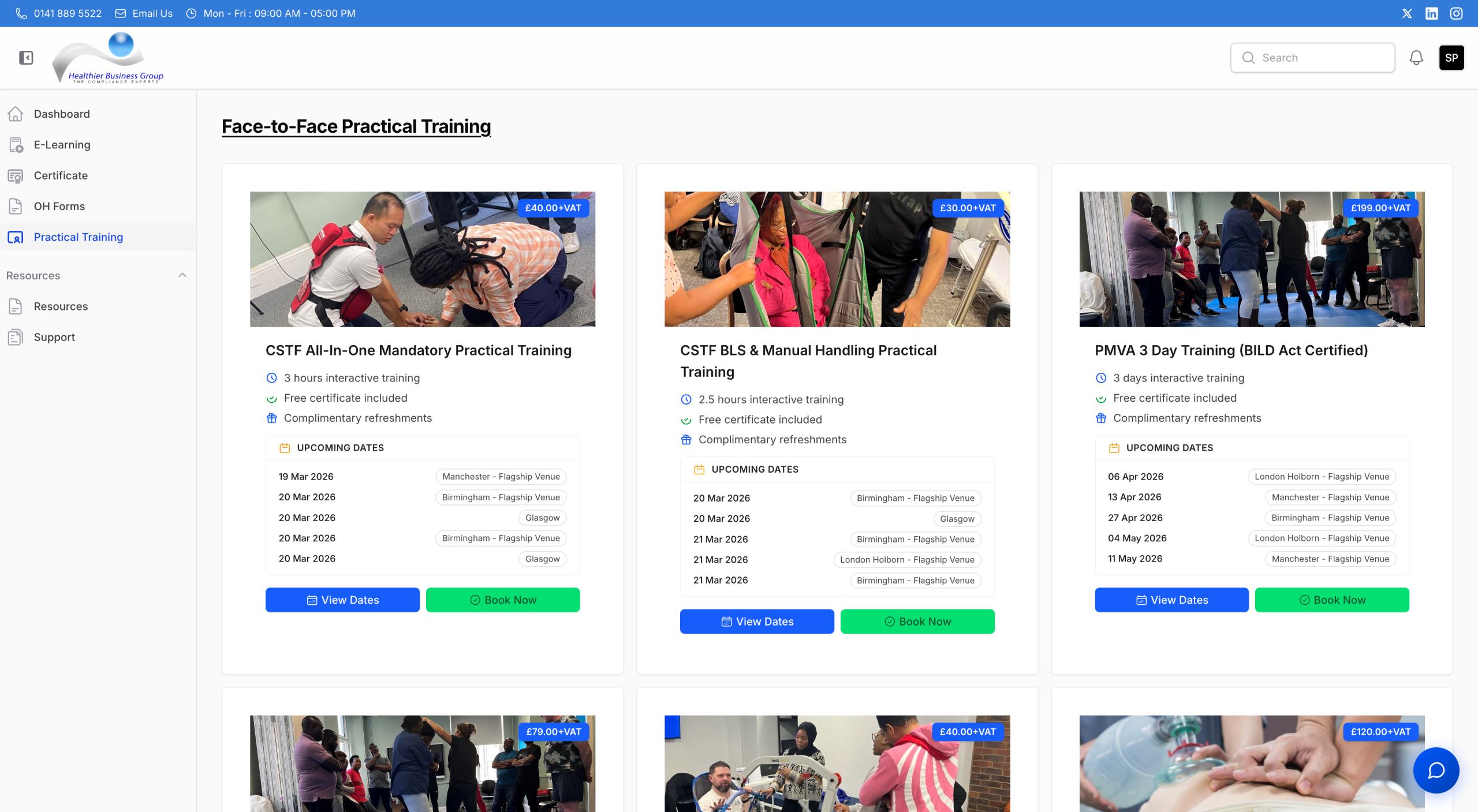Viewport: 1478px width, 812px height.
Task: Collapse the sidebar with the panel toggle icon
Action: point(26,58)
